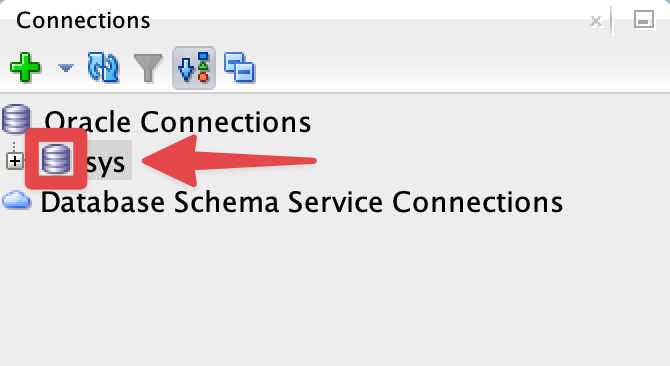The width and height of the screenshot is (670, 366).
Task: Click the sys database cylinder icon
Action: point(56,159)
